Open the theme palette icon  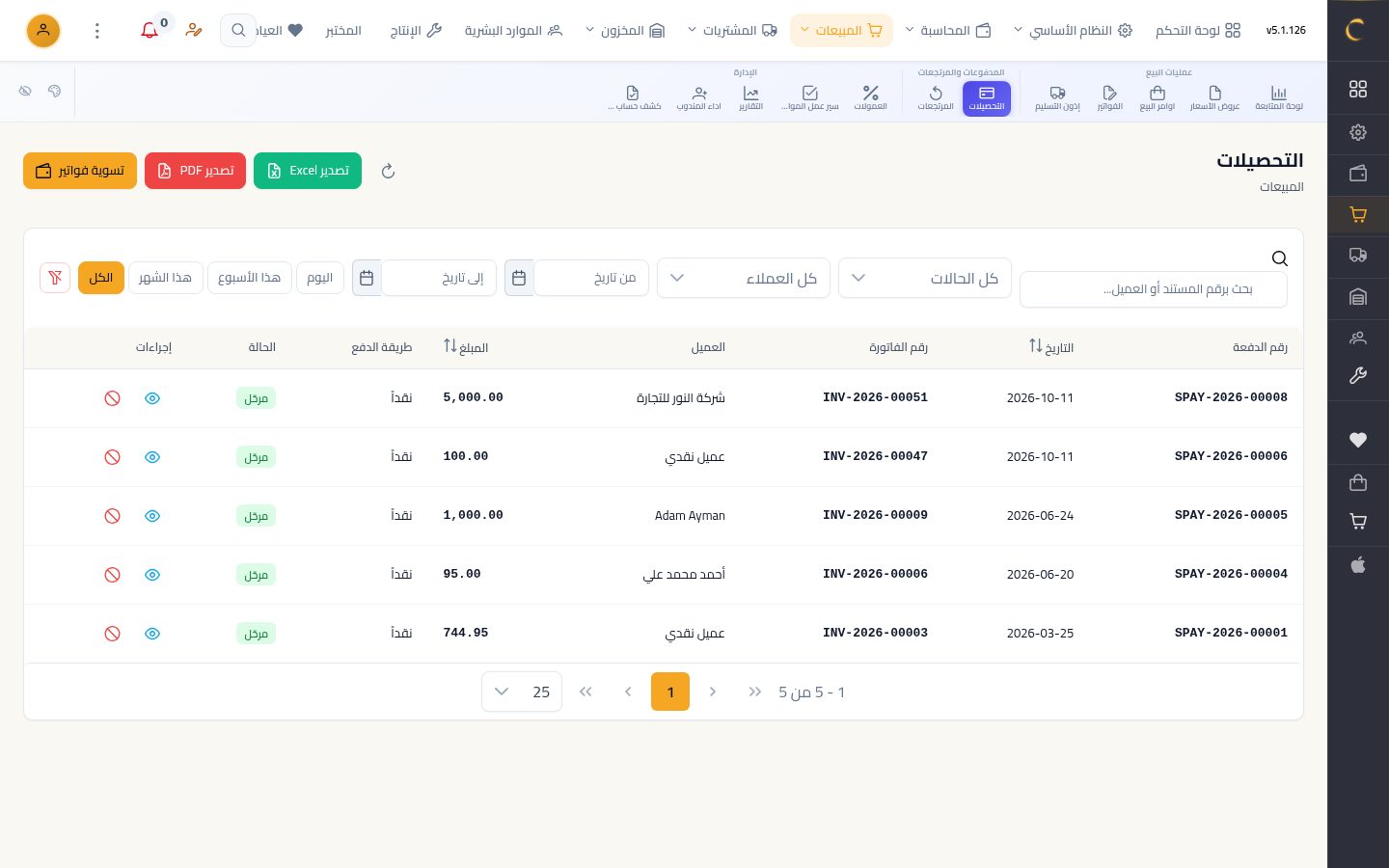point(54,91)
